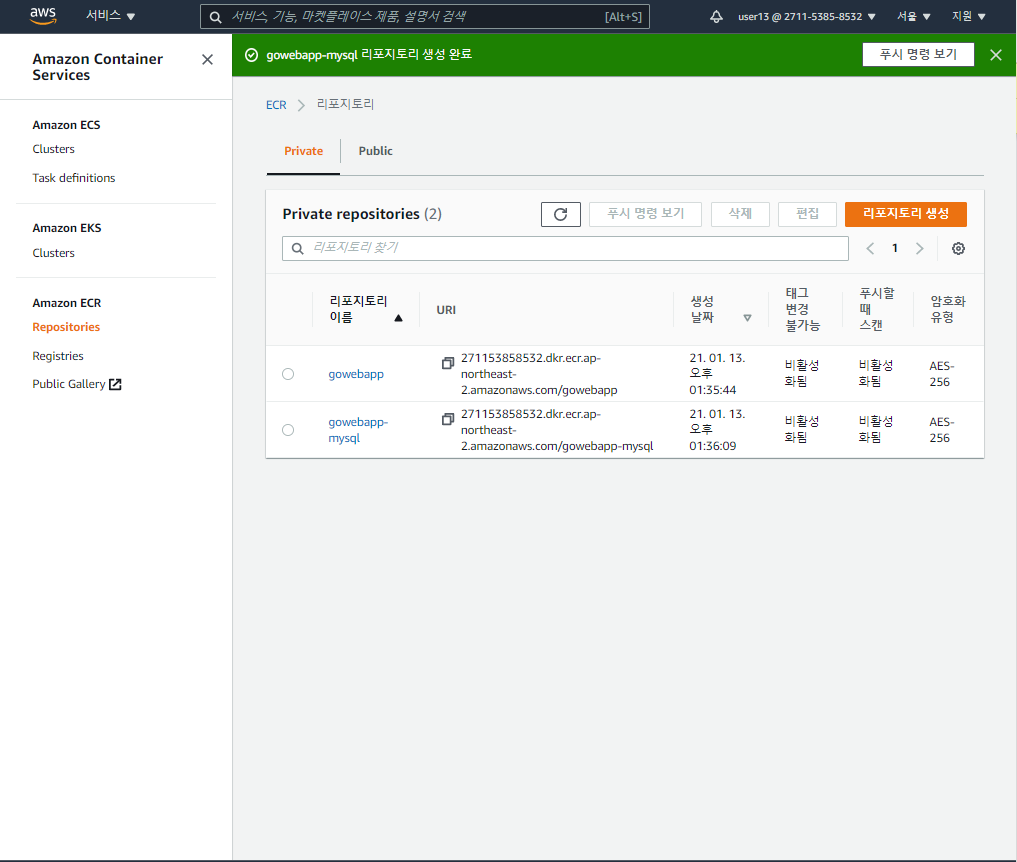Copy the gowebapp URI with copy icon

point(448,363)
